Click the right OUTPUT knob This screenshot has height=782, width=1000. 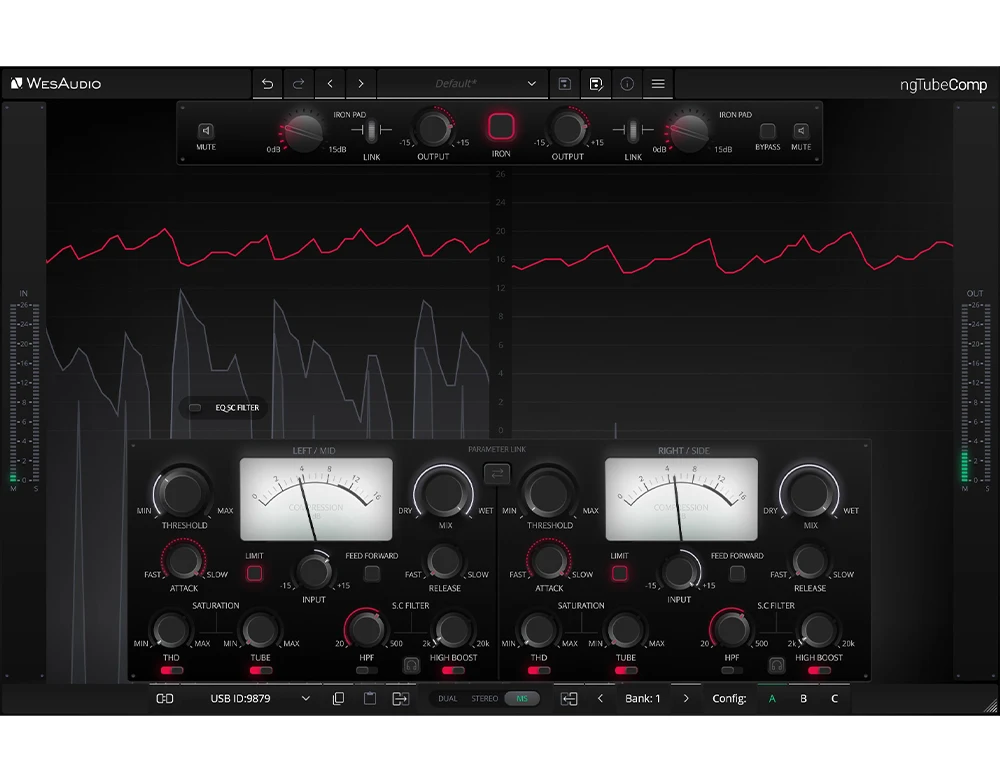[x=568, y=128]
